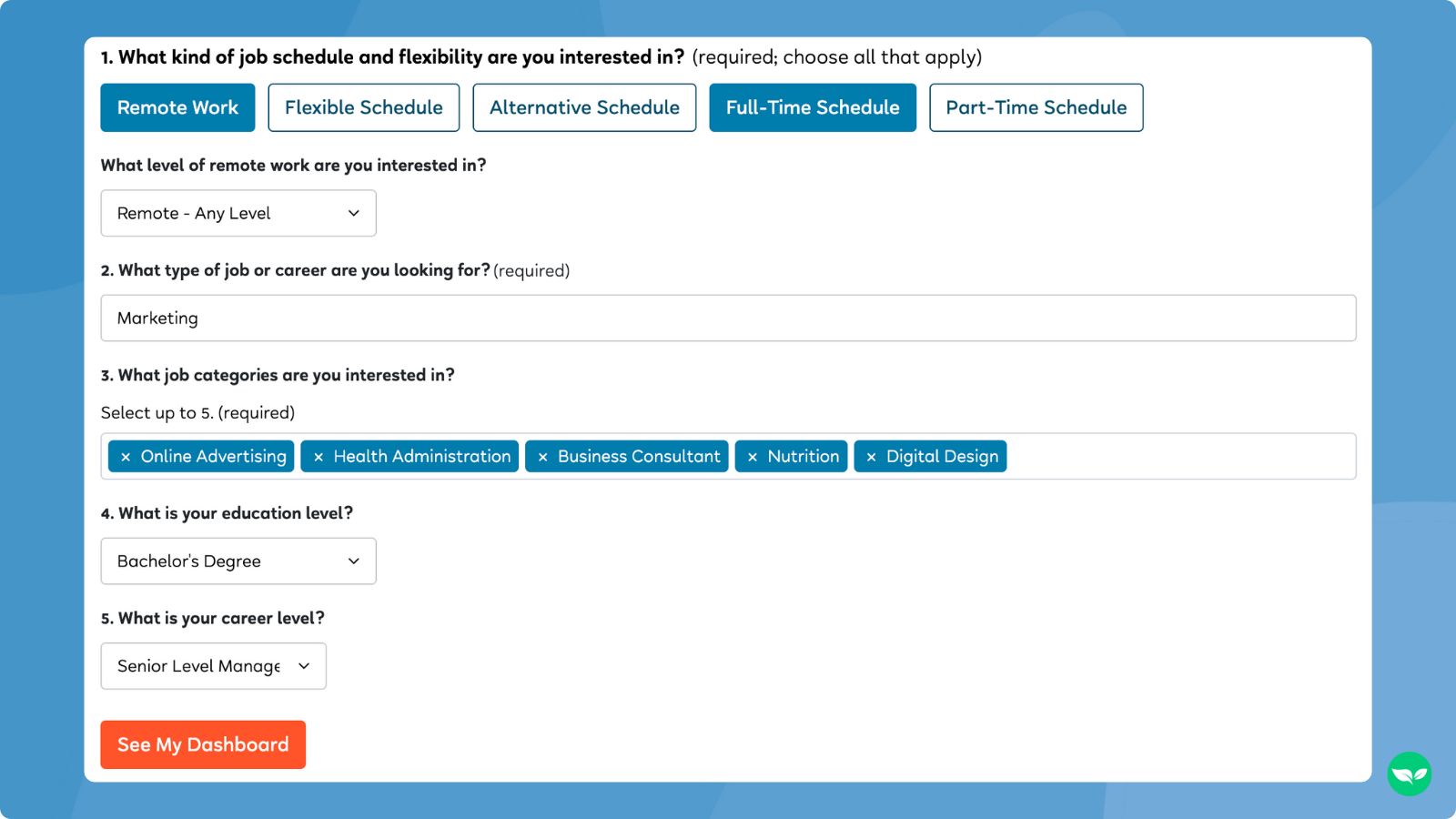Remove the Digital Design category tag
The image size is (1456, 819).
click(x=871, y=456)
